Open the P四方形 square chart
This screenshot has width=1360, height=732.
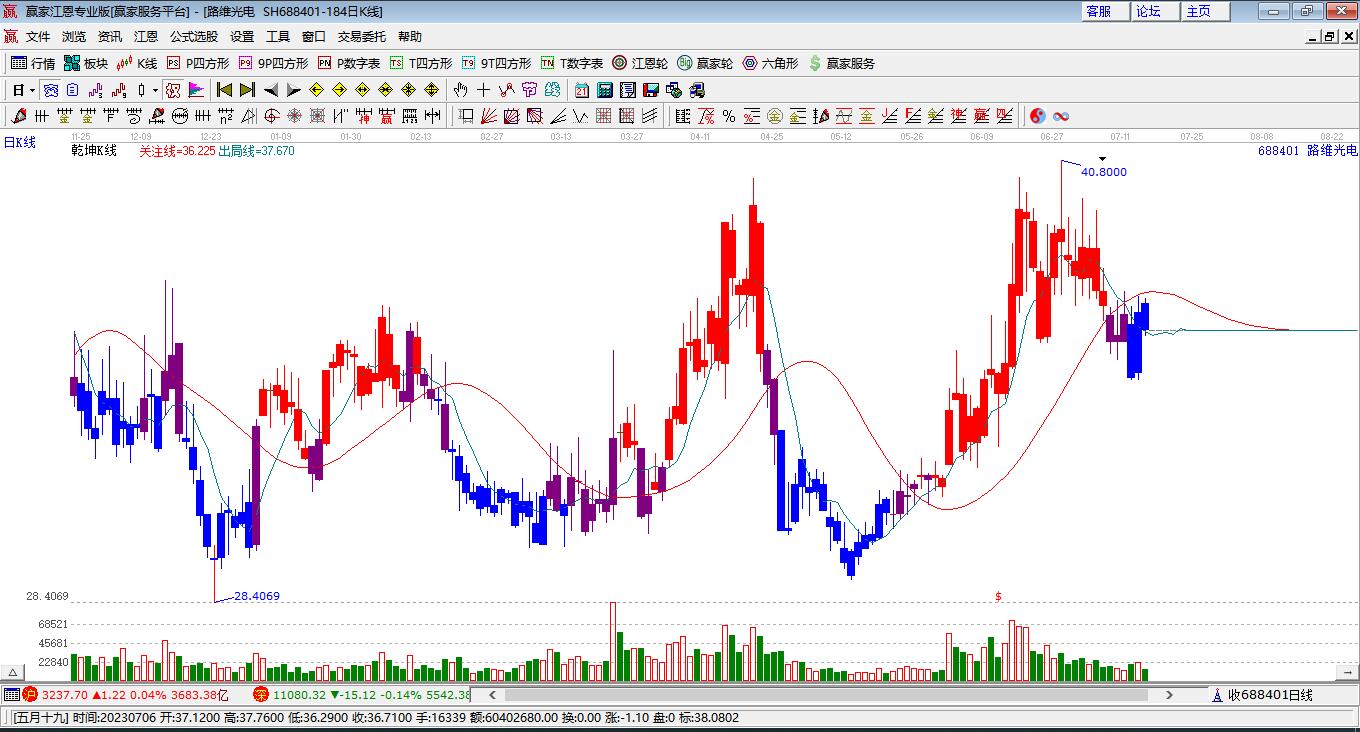(198, 63)
